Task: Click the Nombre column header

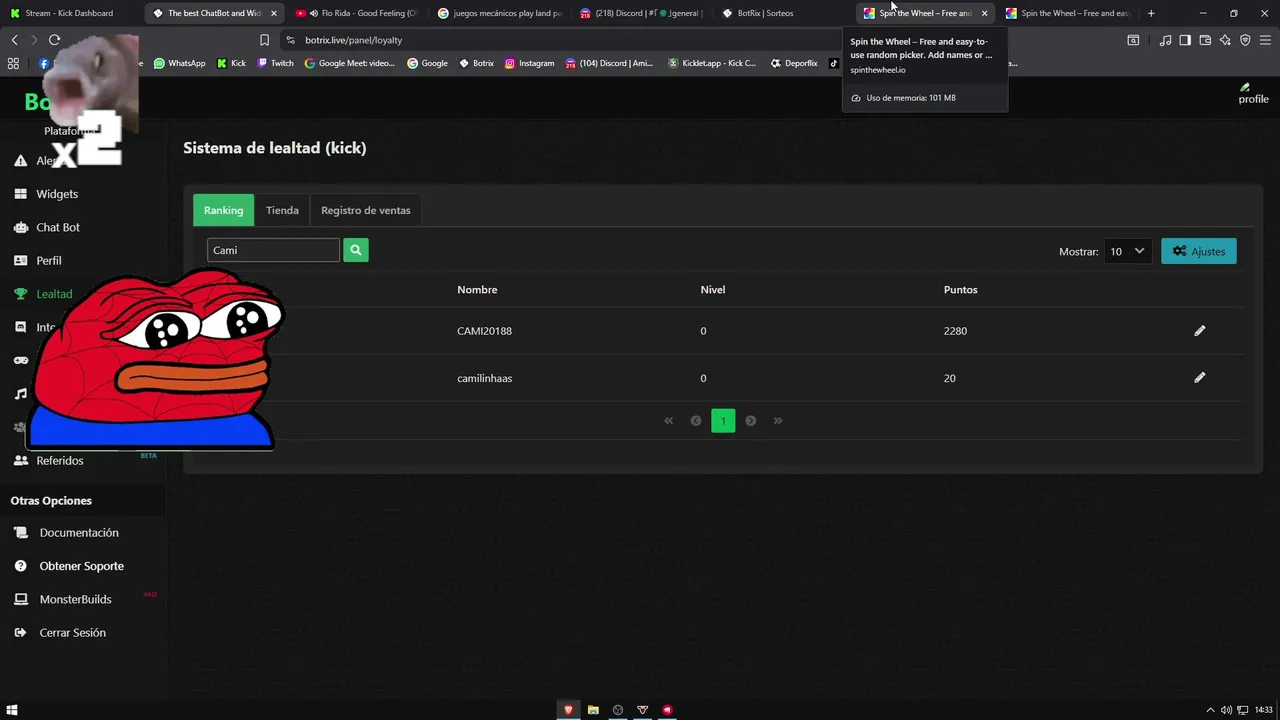Action: 477,290
